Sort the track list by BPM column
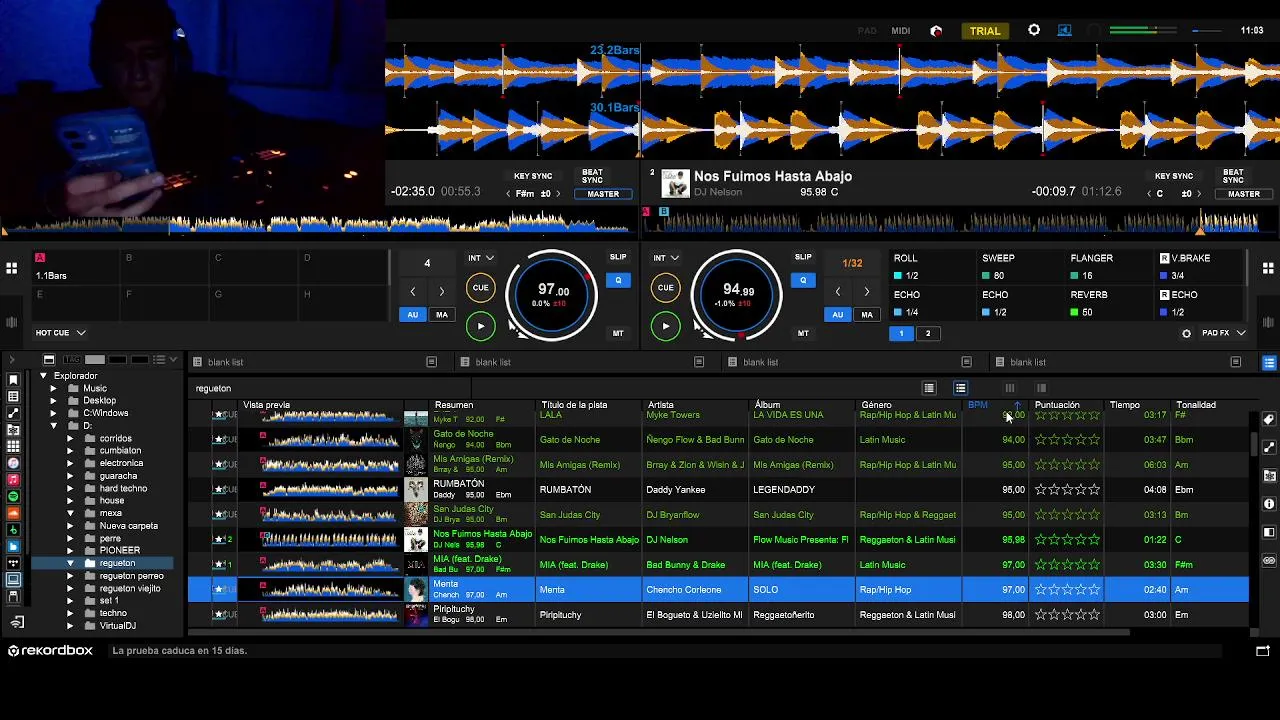Image resolution: width=1280 pixels, height=720 pixels. [x=978, y=405]
